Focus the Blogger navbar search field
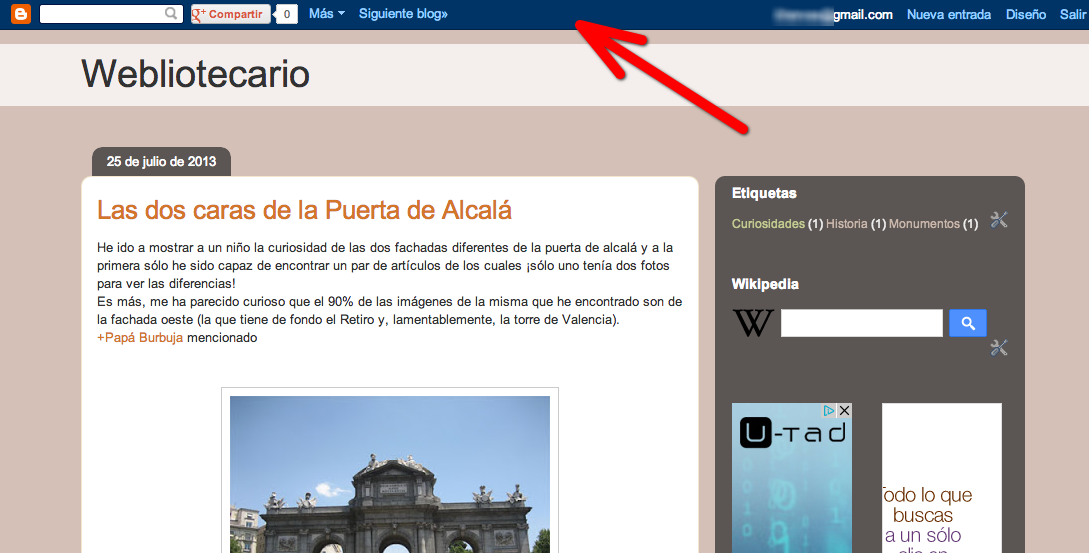Screen dimensions: 1089x553 coord(111,14)
